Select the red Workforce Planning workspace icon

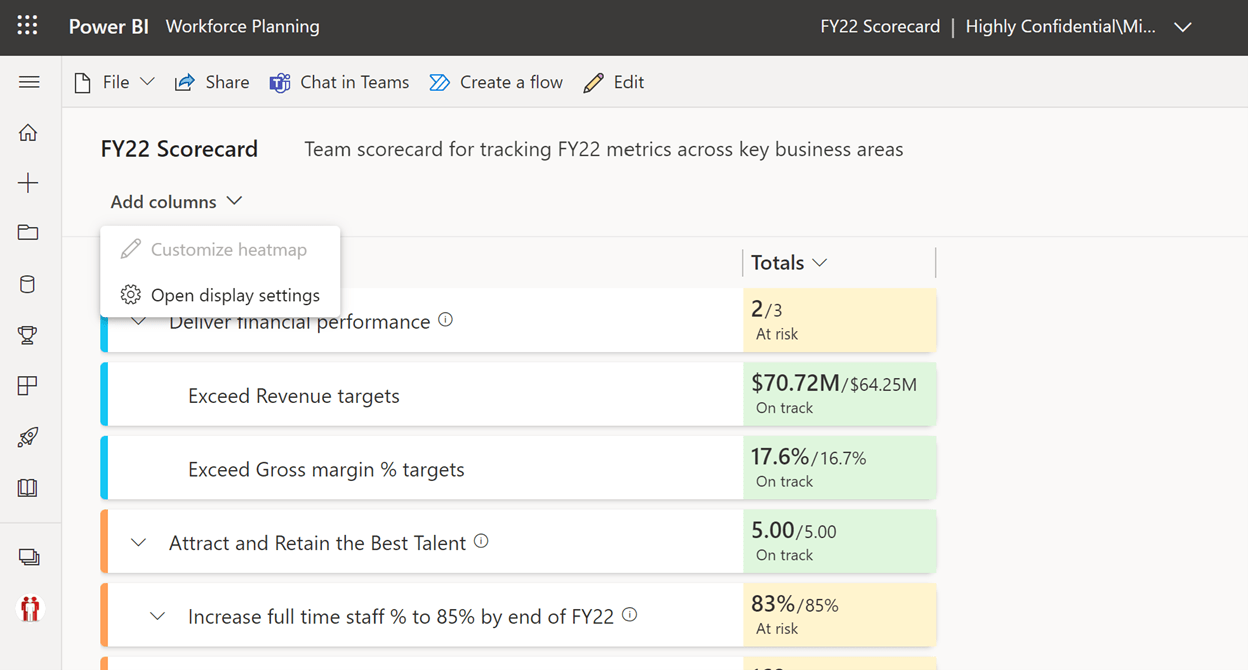point(28,608)
